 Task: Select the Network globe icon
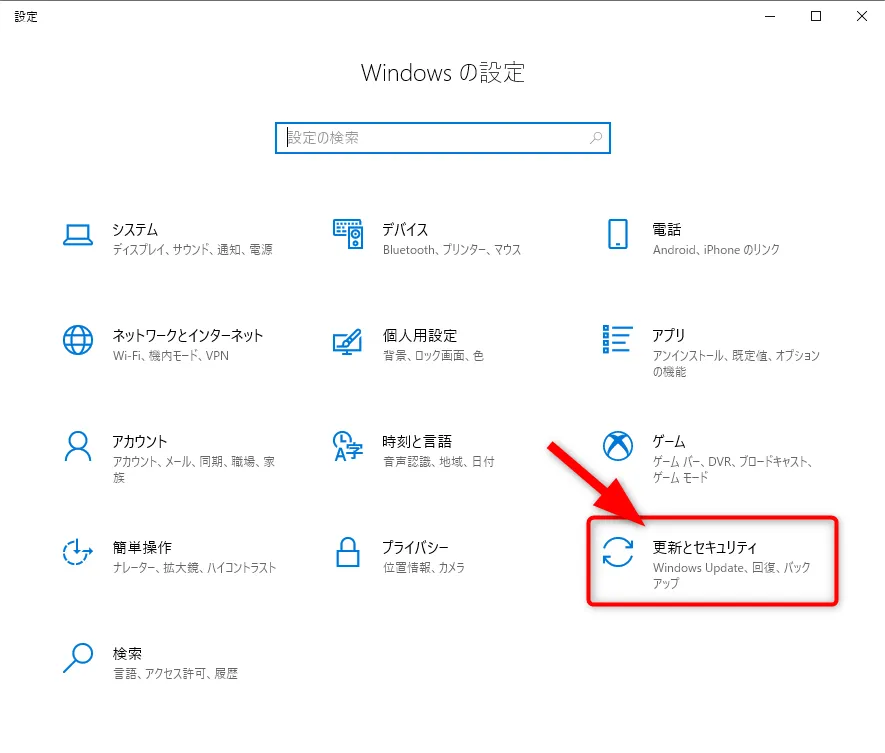click(78, 340)
